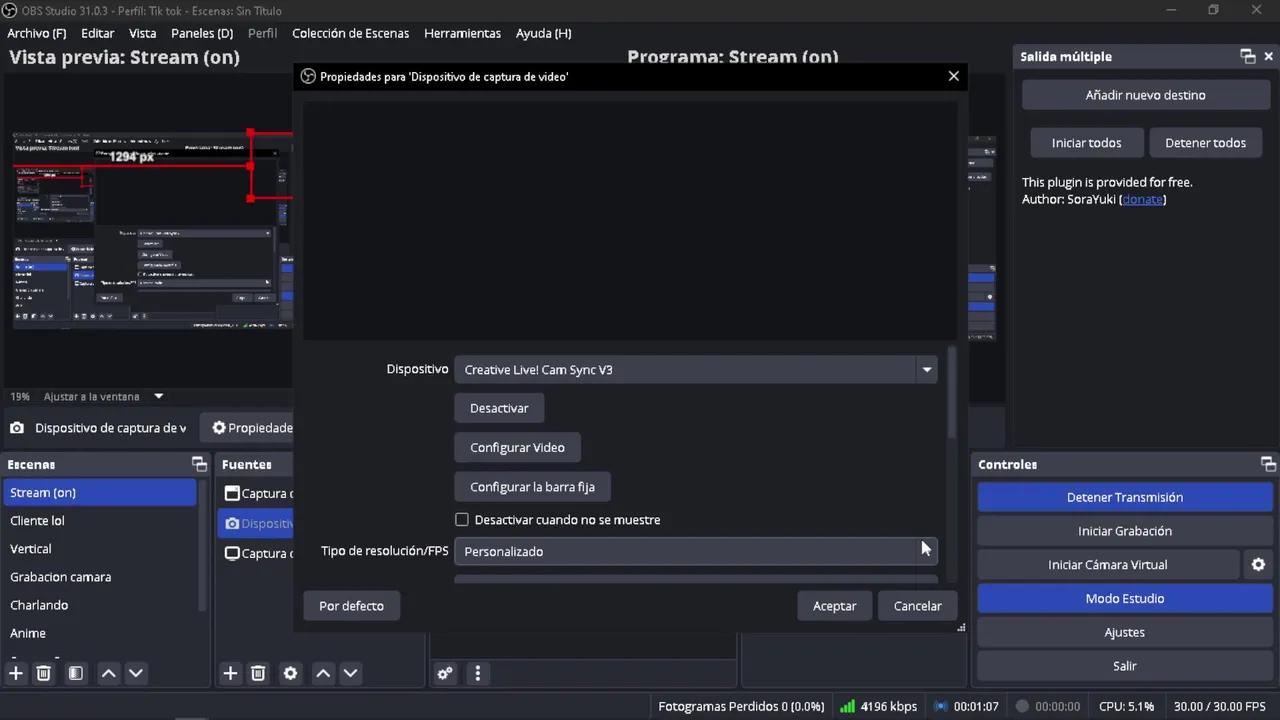Expand the preview zoom 'Ajustar a la ventana' dropdown
Image resolution: width=1280 pixels, height=720 pixels.
pos(158,397)
